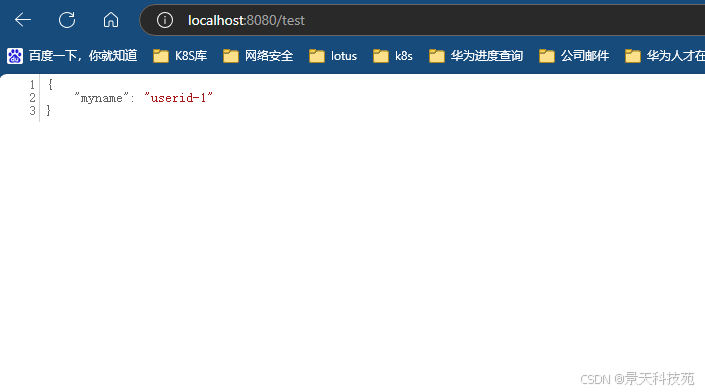Open the 华为人才在 bookmark folder
This screenshot has height=392, width=705.
coord(665,56)
